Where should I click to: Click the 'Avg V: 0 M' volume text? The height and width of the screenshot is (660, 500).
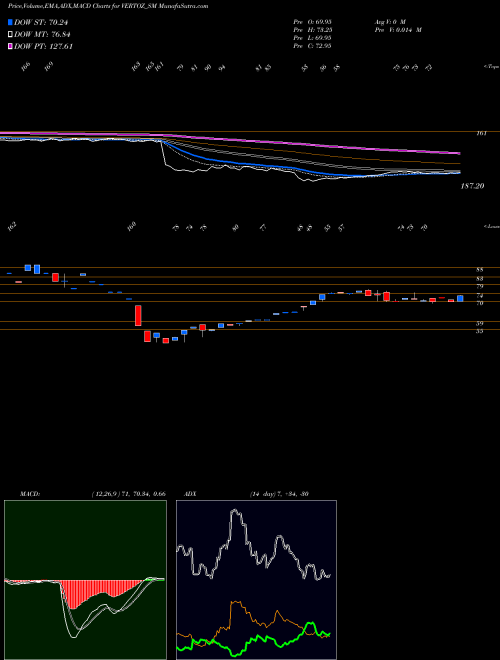tap(389, 21)
